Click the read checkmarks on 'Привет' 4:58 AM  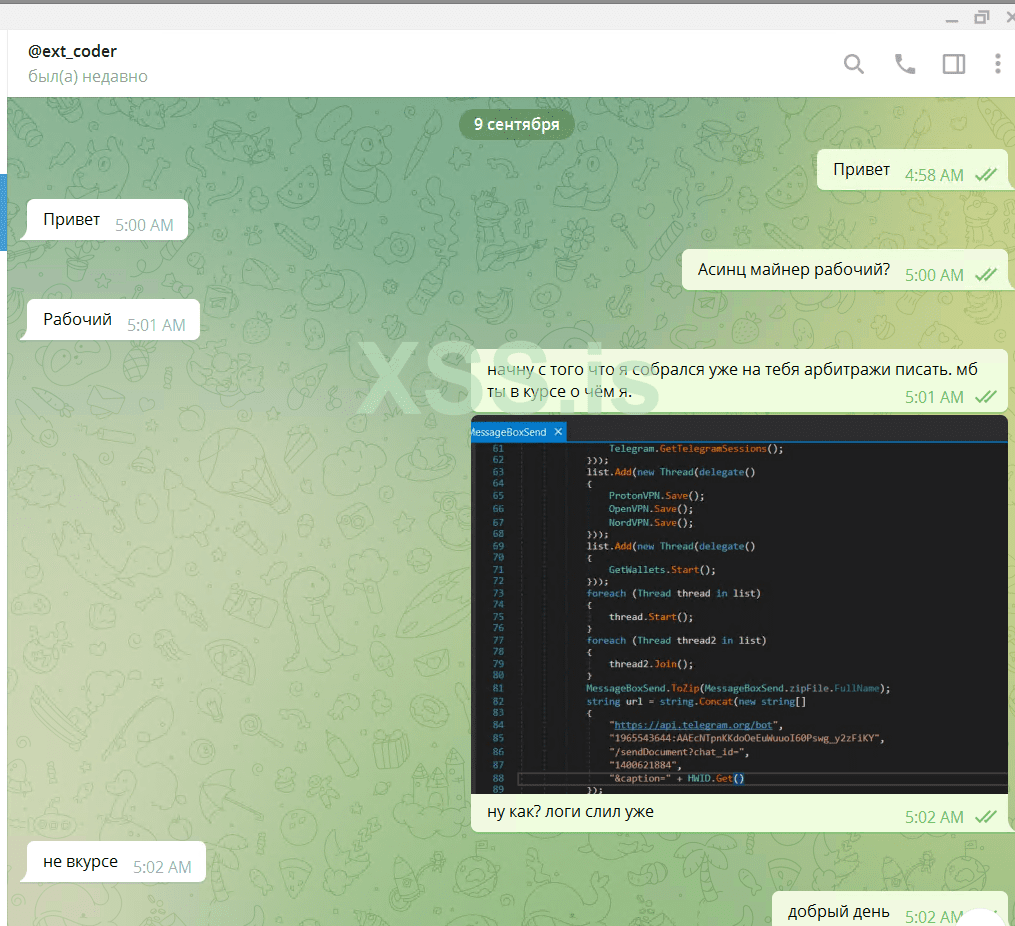985,175
